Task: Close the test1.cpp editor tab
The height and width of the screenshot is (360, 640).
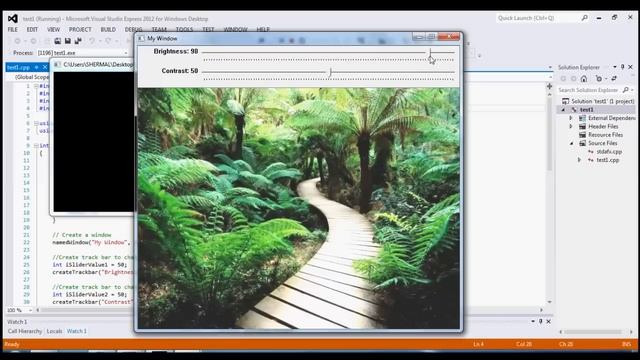Action: (45, 67)
